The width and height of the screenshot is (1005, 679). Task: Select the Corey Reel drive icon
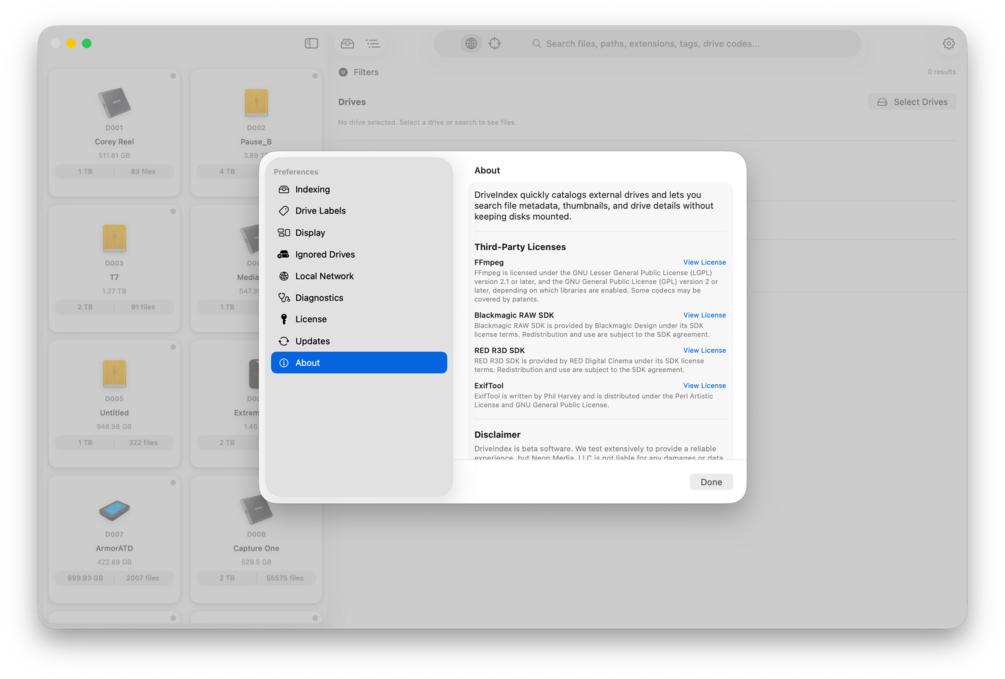pyautogui.click(x=114, y=103)
